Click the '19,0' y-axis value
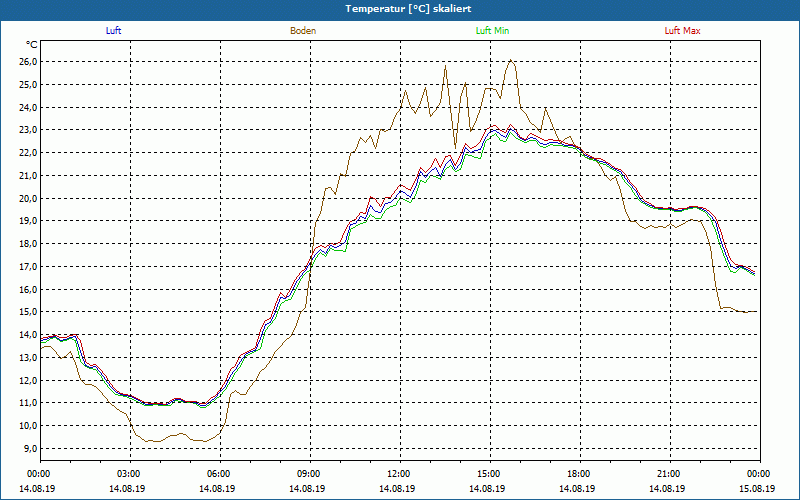Viewport: 800px width, 500px height. (28, 221)
